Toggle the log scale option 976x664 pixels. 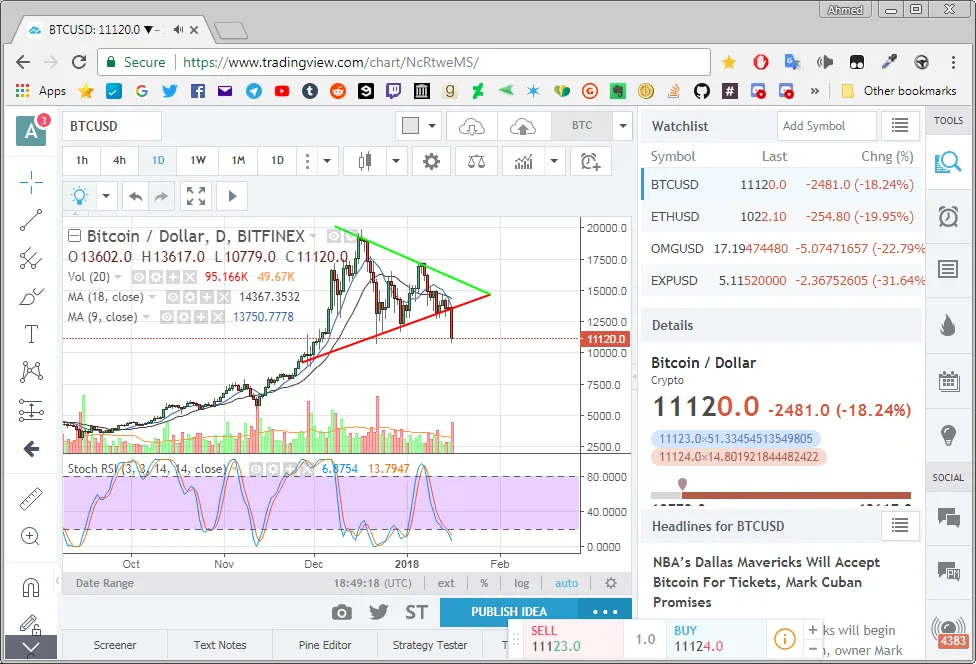pos(522,584)
